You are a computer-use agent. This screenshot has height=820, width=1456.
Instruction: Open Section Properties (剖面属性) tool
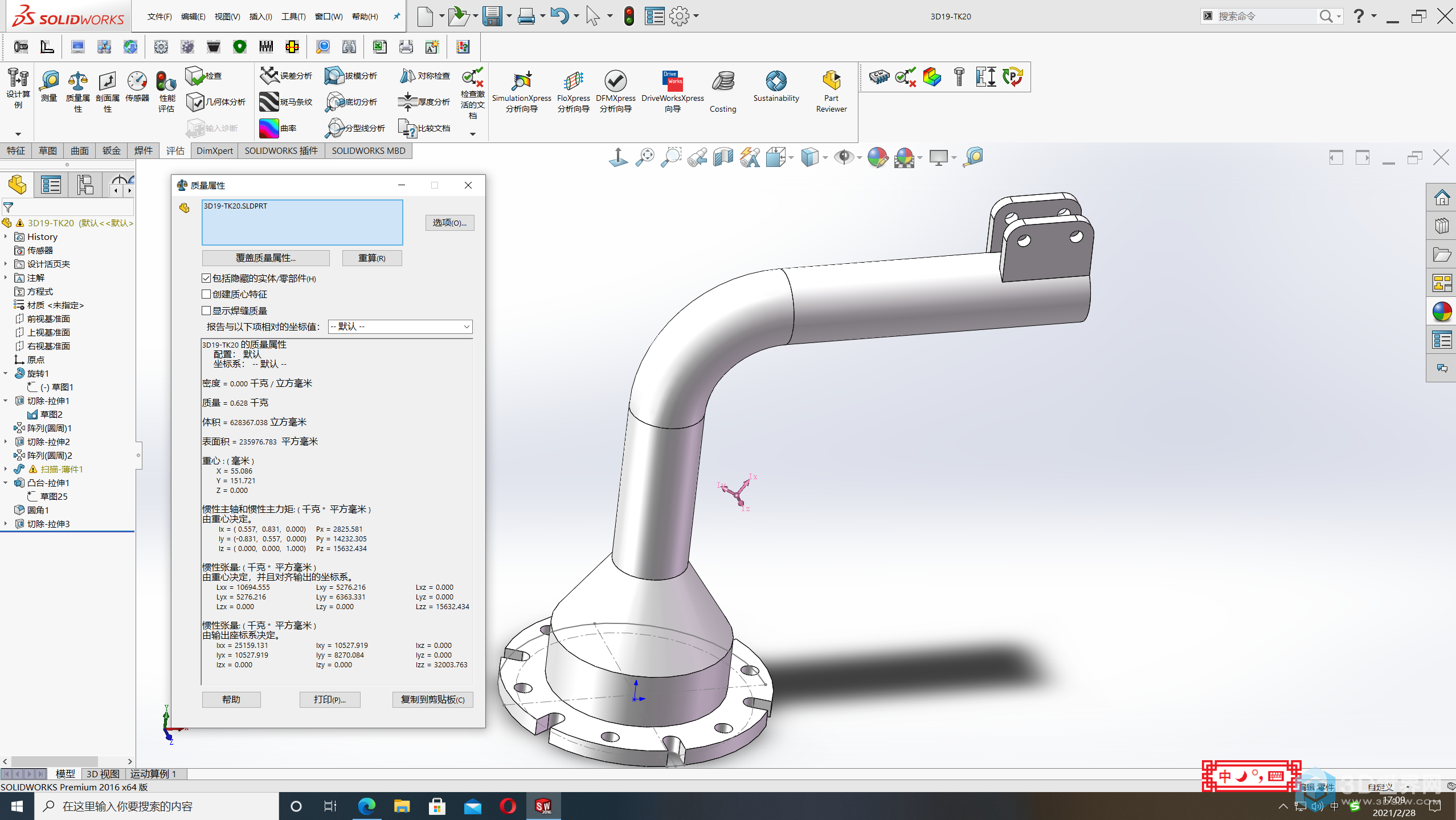pos(108,92)
